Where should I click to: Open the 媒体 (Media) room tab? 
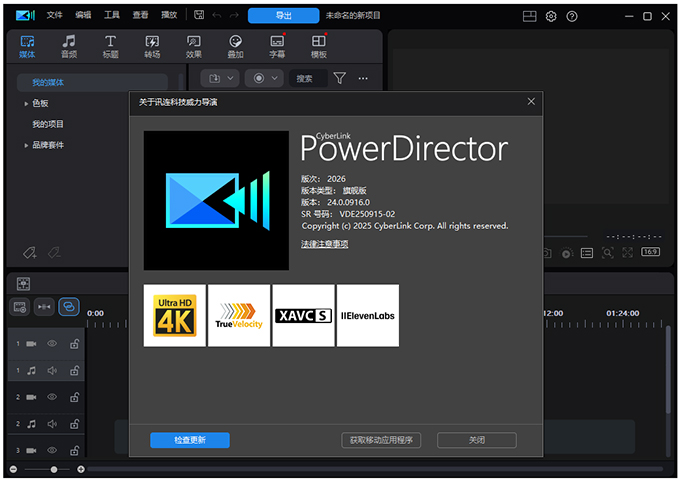(27, 46)
